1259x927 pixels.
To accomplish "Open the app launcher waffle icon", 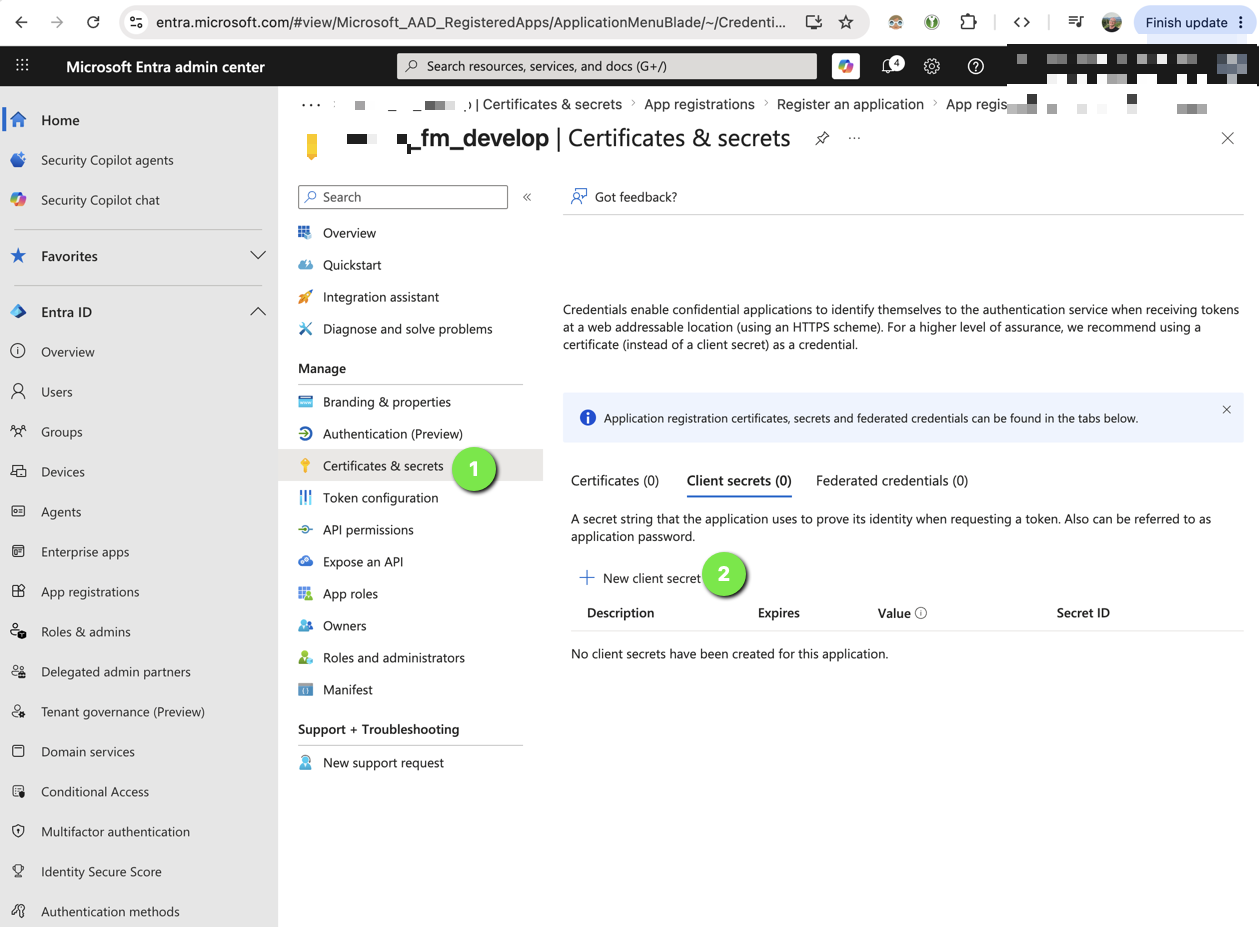I will click(x=22, y=66).
